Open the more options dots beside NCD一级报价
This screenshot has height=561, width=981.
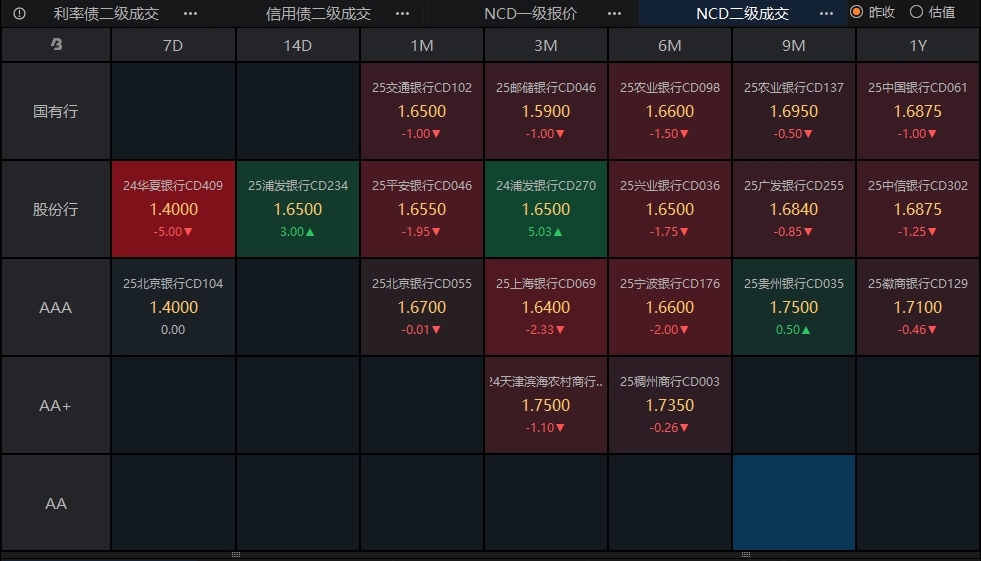(614, 13)
